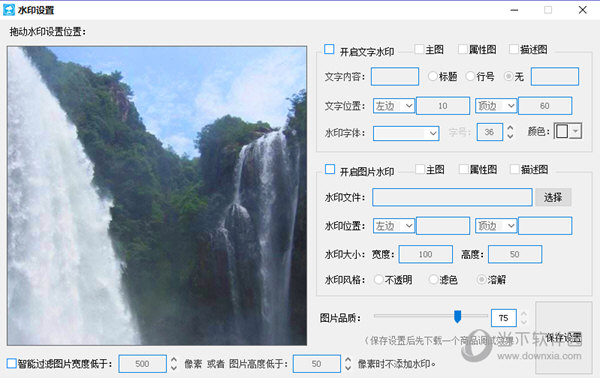Close the 水印设置 window
This screenshot has height=378, width=600.
point(582,10)
